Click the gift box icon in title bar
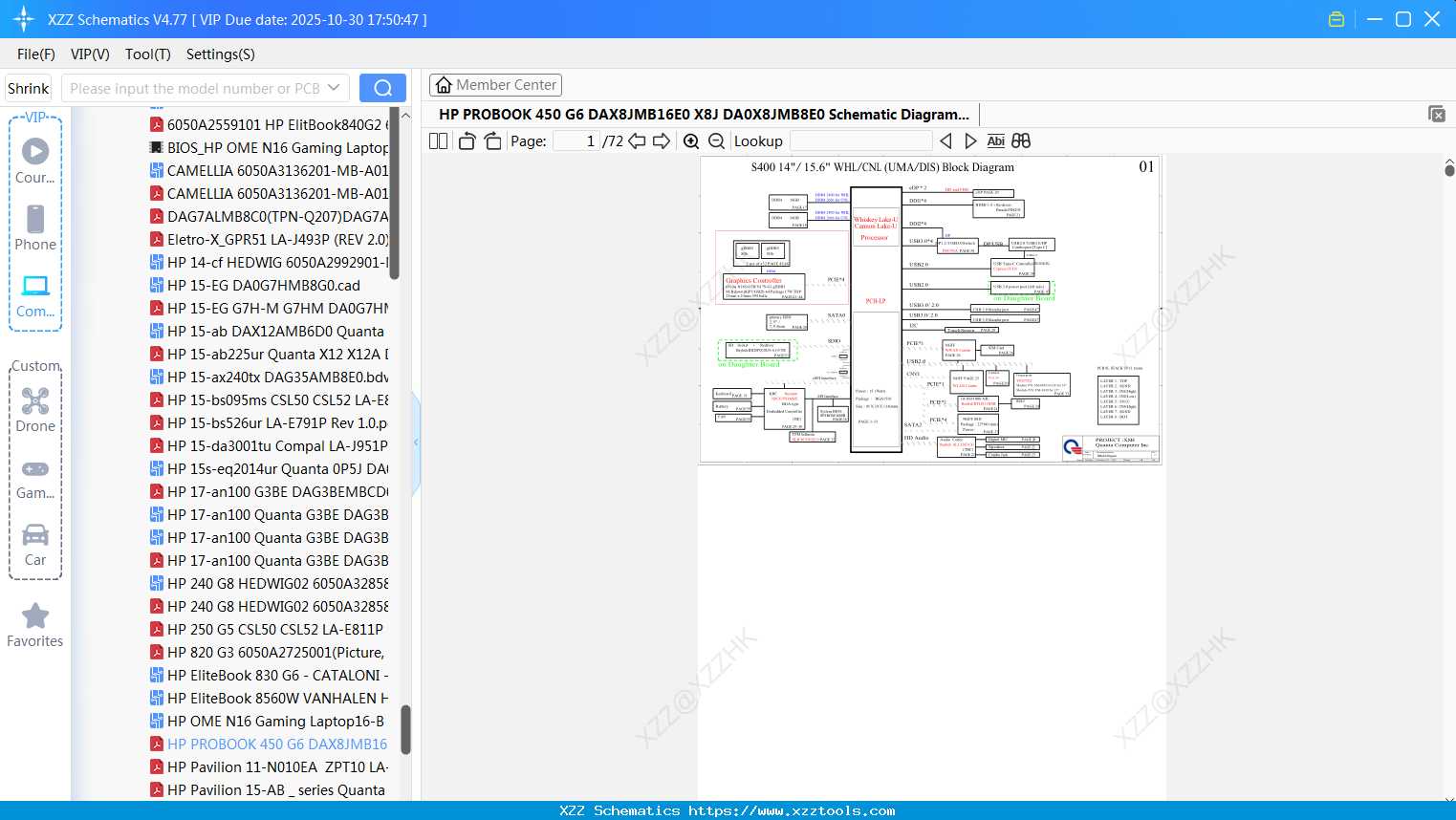The image size is (1456, 820). click(x=1336, y=19)
